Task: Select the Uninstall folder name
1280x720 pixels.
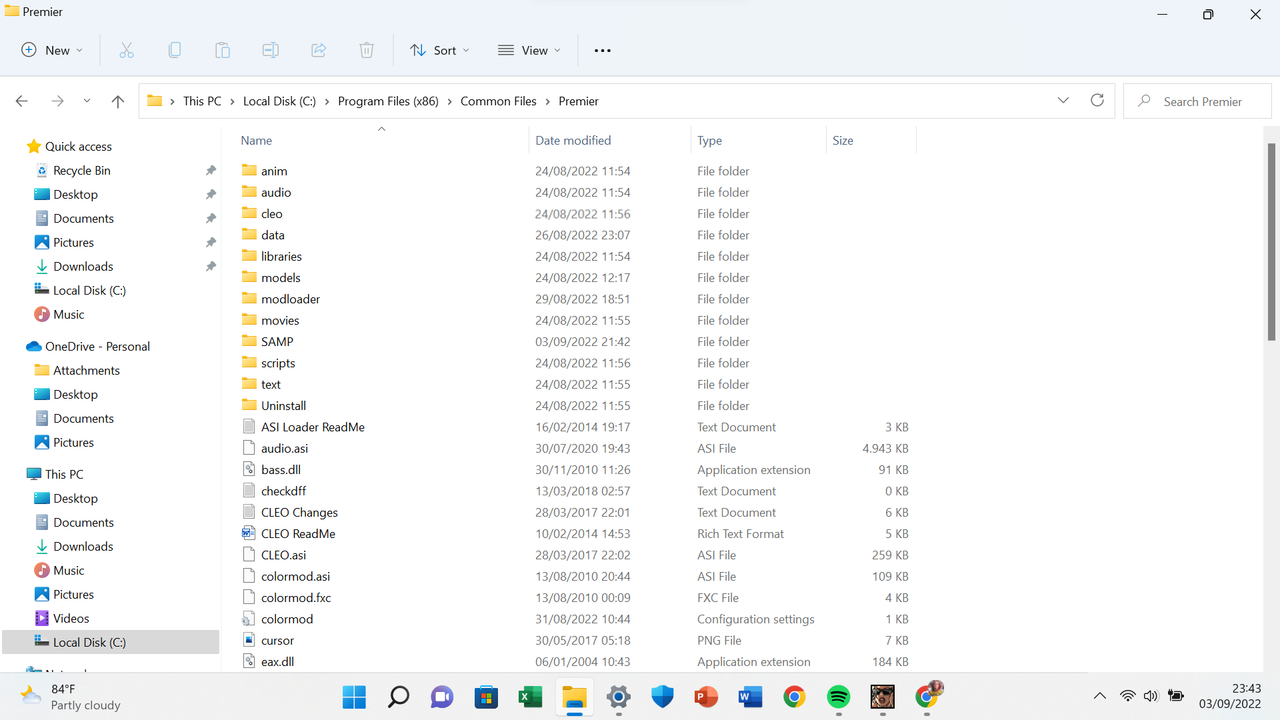Action: [x=284, y=406]
